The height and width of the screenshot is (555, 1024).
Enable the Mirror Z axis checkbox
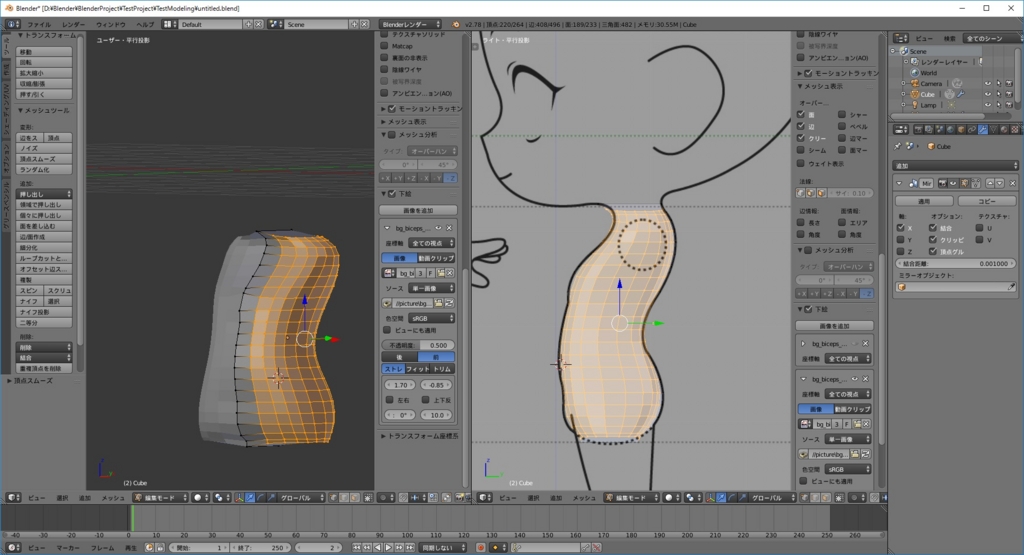tap(901, 251)
